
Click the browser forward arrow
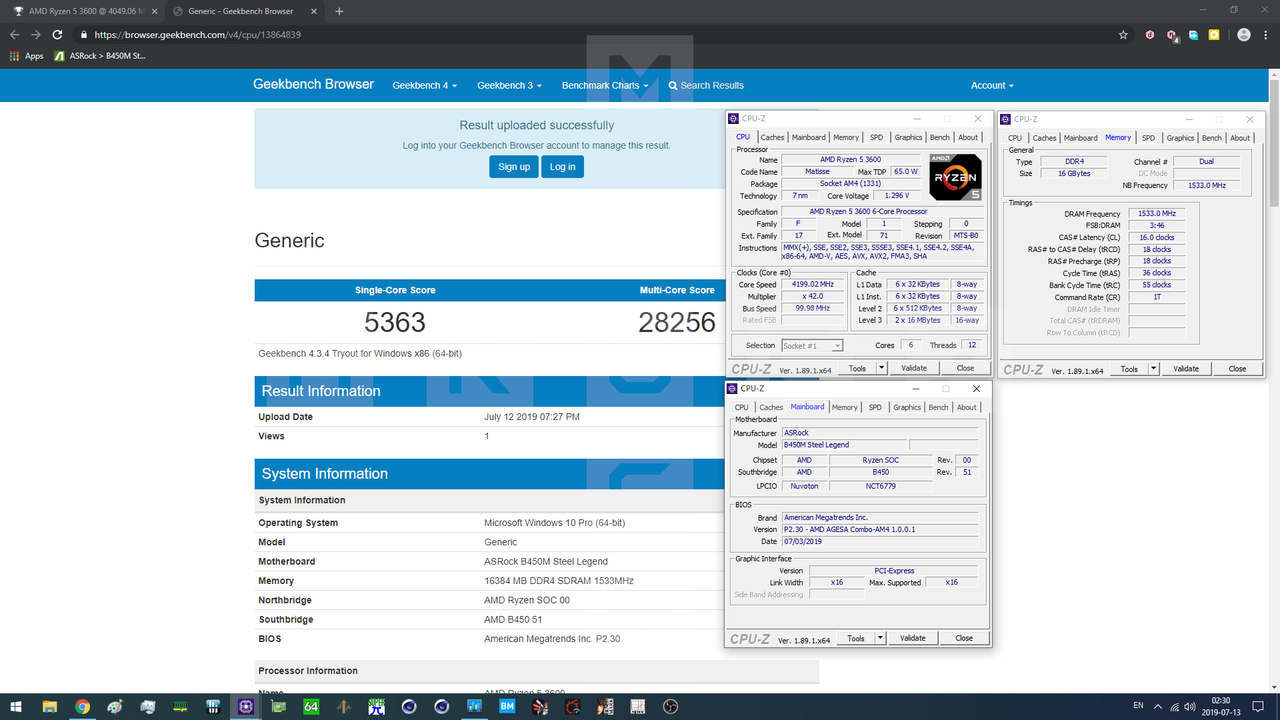click(x=37, y=34)
